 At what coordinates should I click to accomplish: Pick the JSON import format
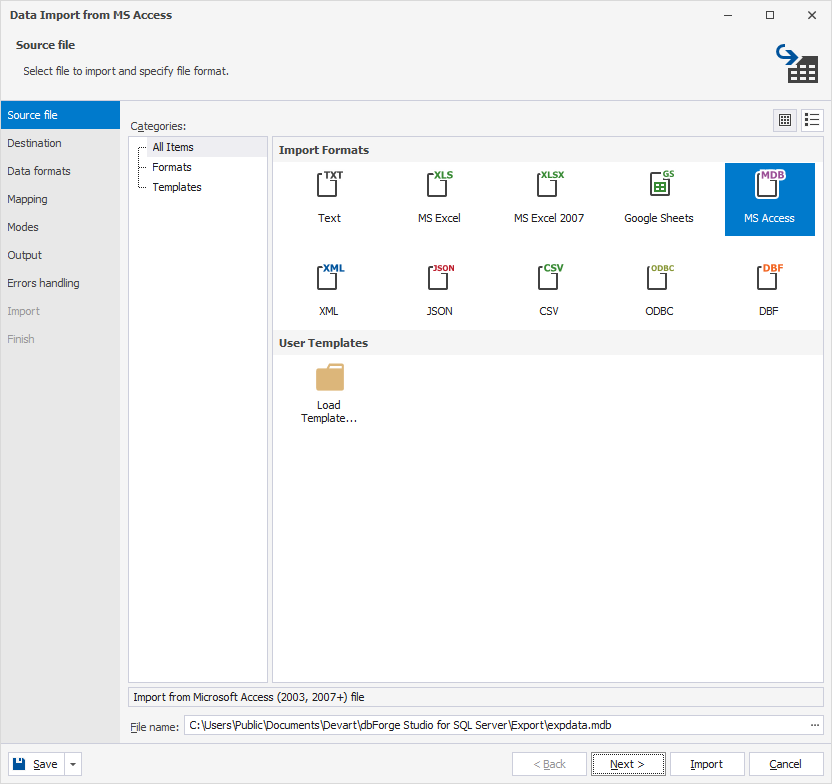439,291
